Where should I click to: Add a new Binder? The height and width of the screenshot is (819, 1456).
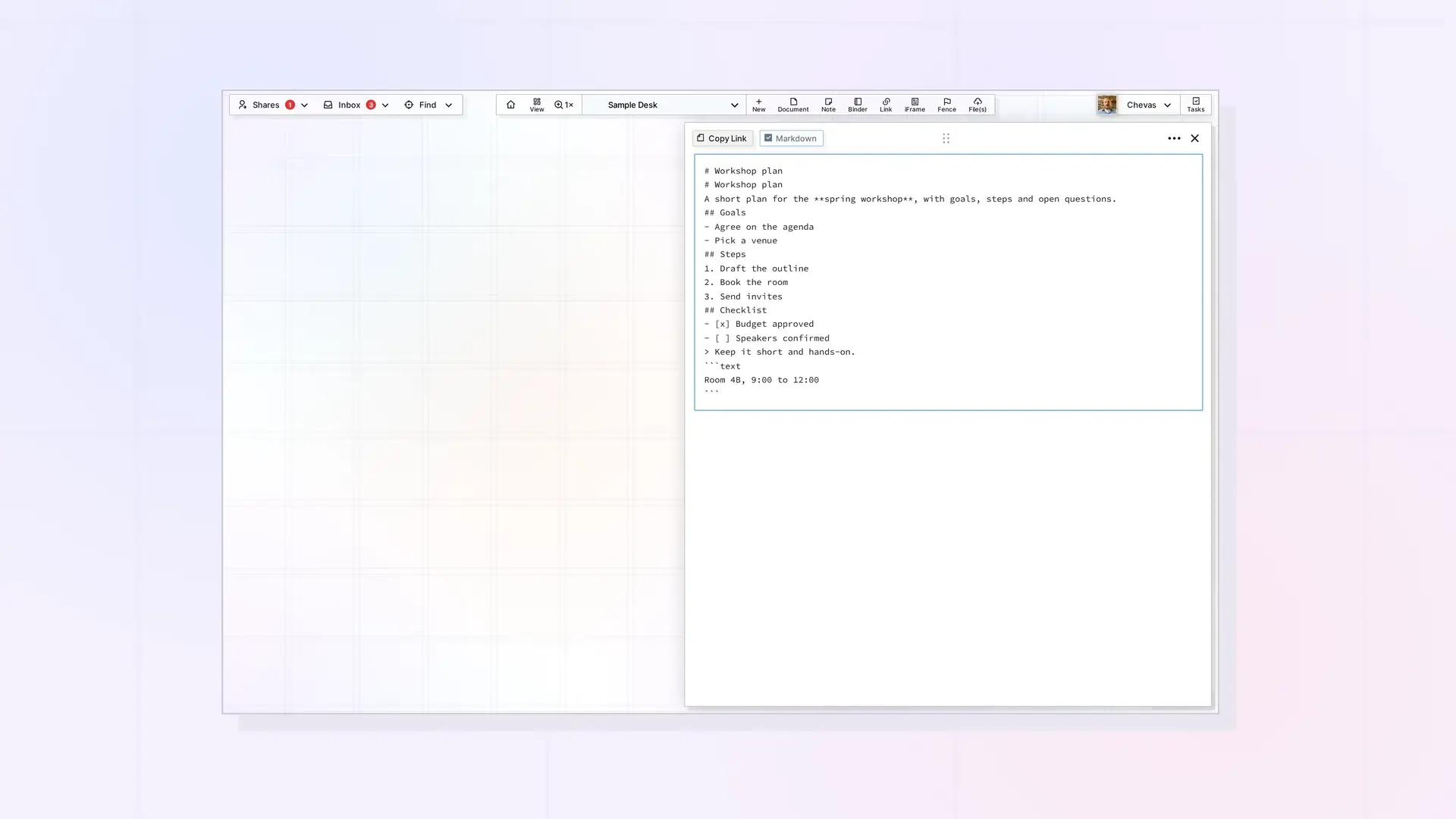pos(858,105)
